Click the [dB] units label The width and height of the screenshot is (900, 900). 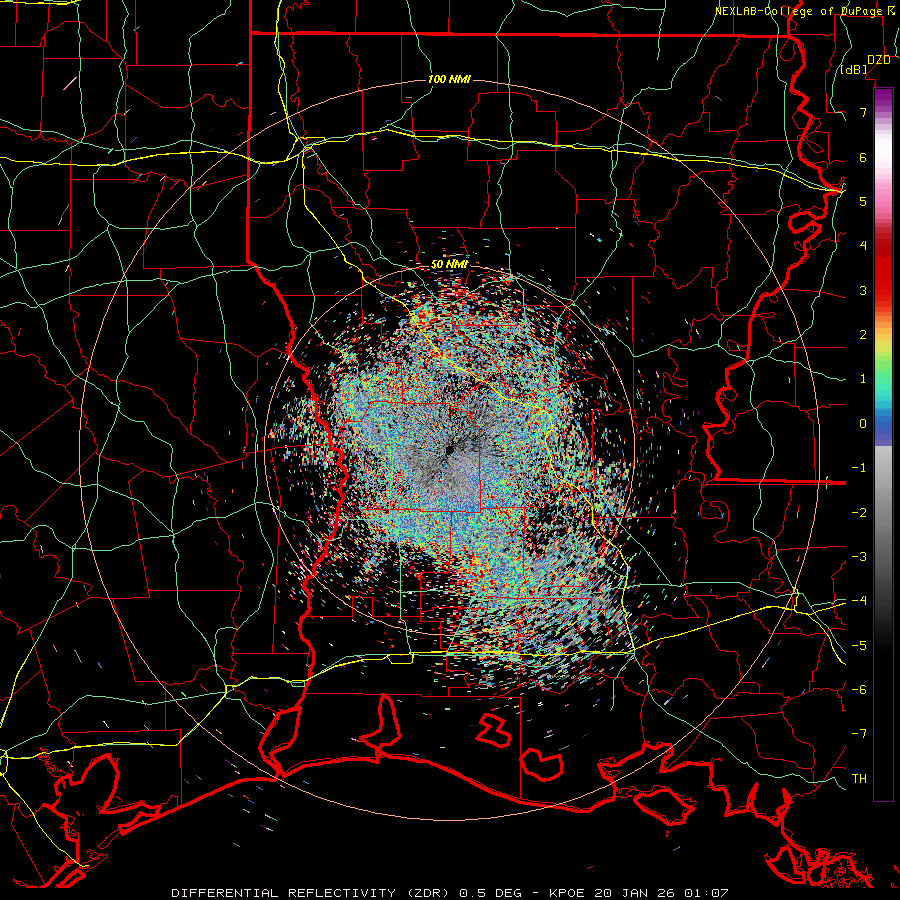(854, 70)
